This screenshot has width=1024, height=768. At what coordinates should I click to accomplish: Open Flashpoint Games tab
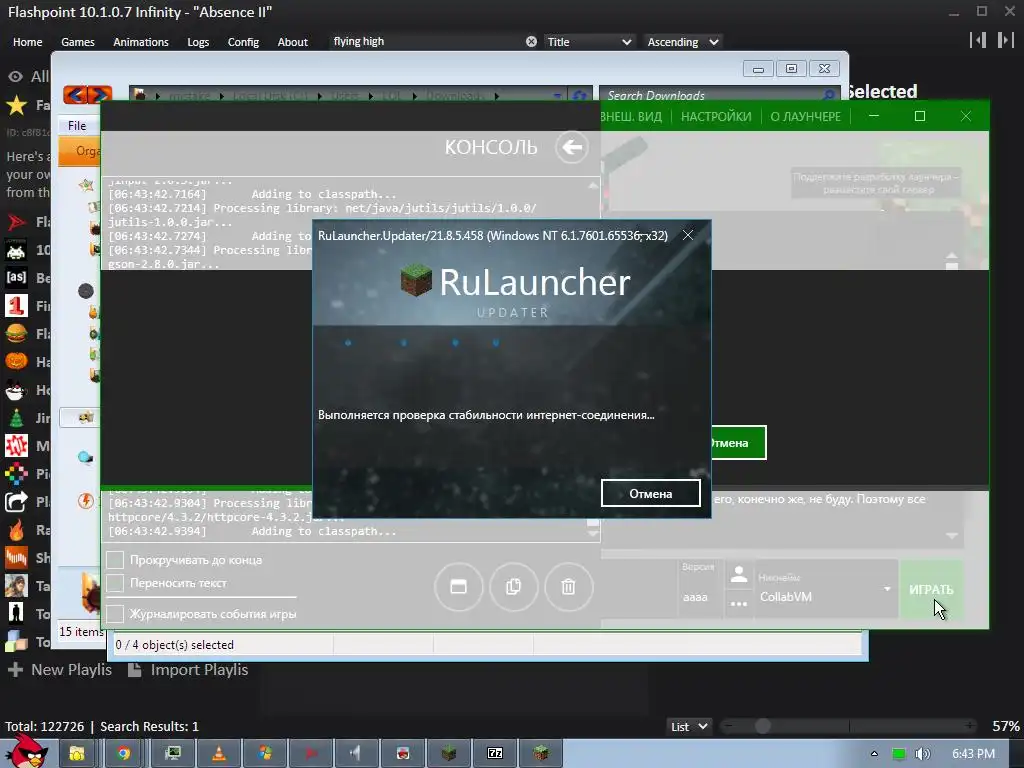click(x=78, y=42)
